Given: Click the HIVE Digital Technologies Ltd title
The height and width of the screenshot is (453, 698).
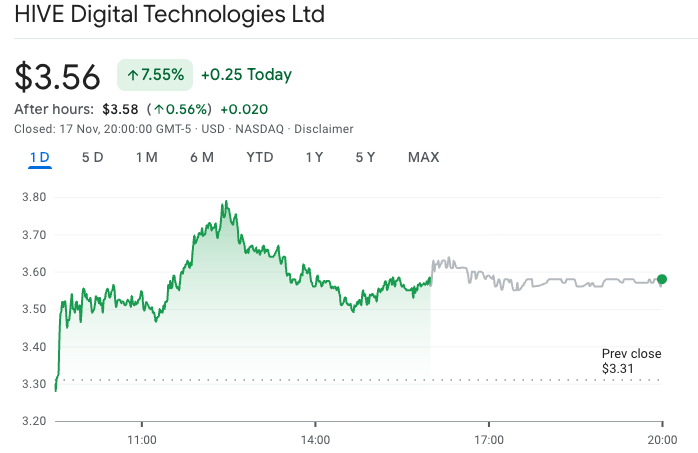Looking at the screenshot, I should point(169,17).
